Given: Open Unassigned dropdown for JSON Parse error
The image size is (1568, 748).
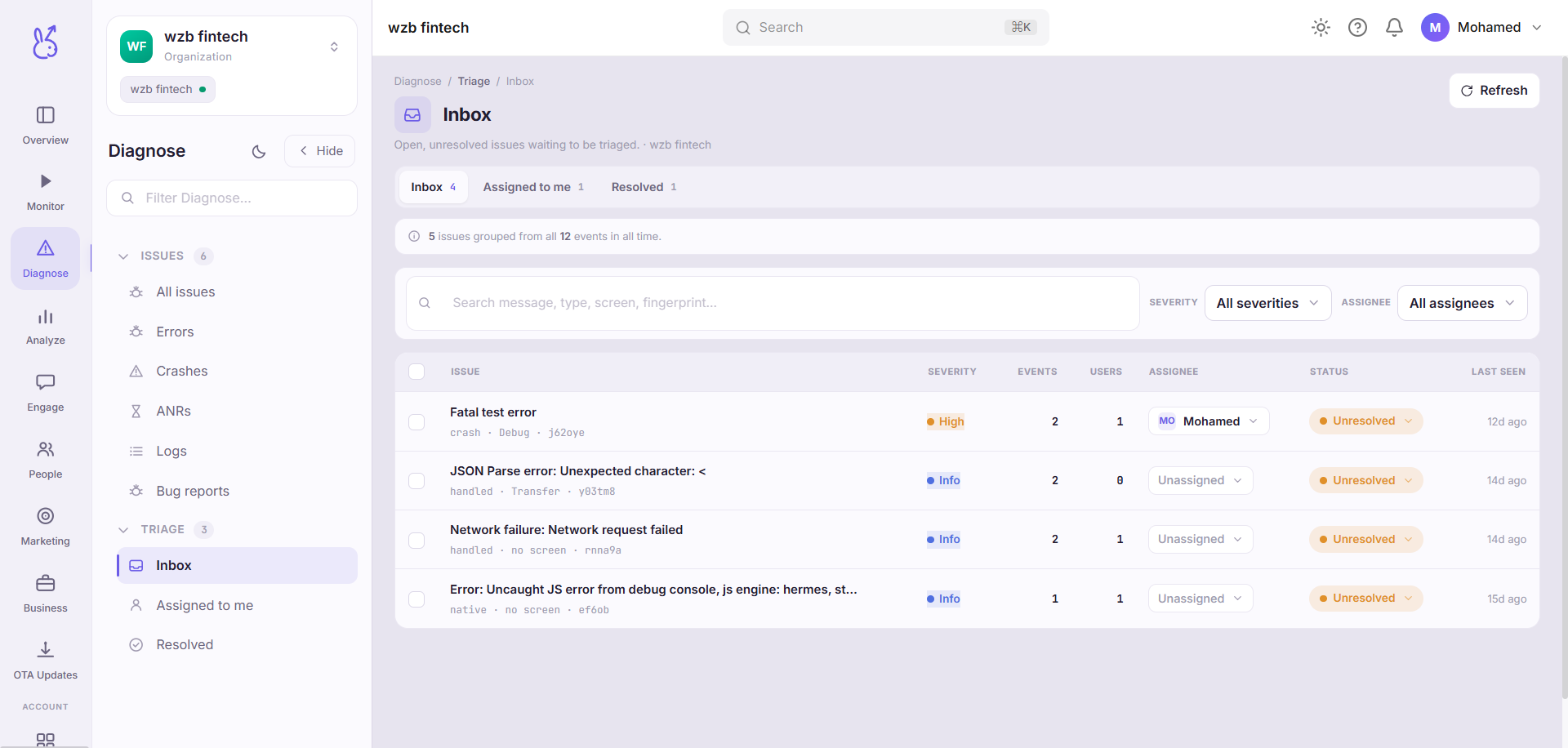Looking at the screenshot, I should click(1200, 480).
